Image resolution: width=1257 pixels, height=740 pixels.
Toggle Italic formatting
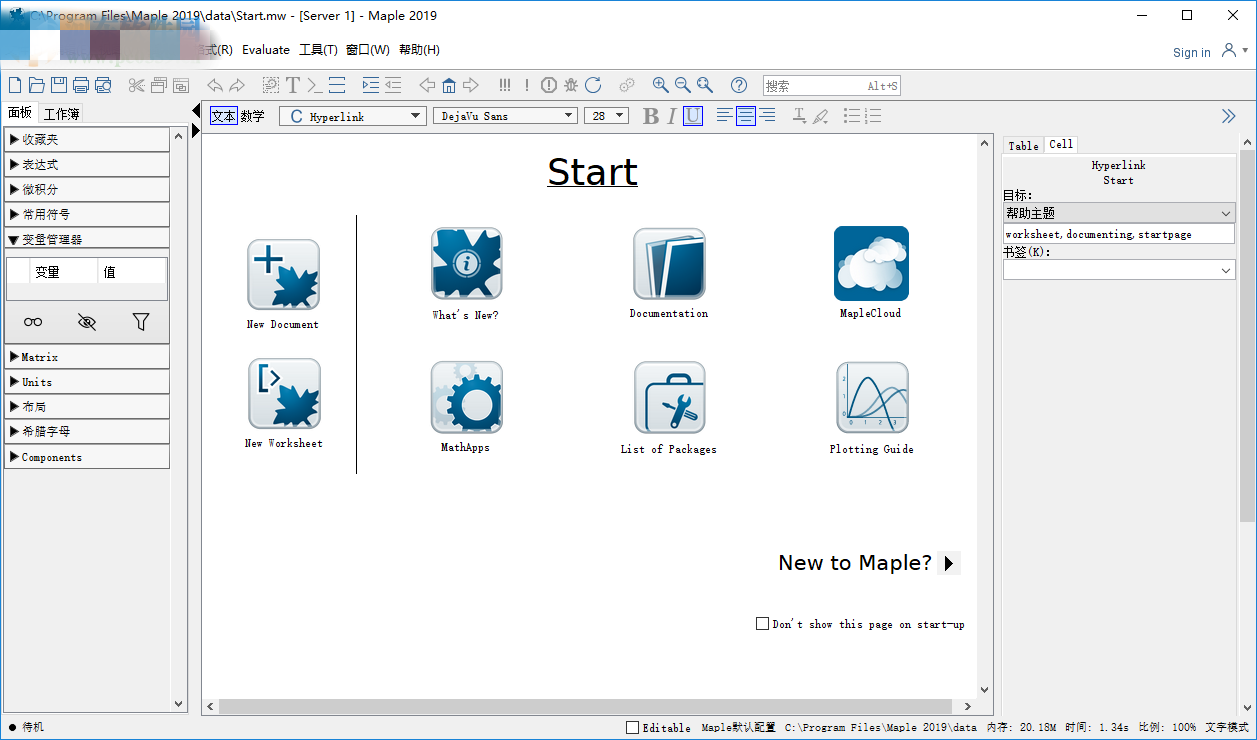(x=672, y=116)
